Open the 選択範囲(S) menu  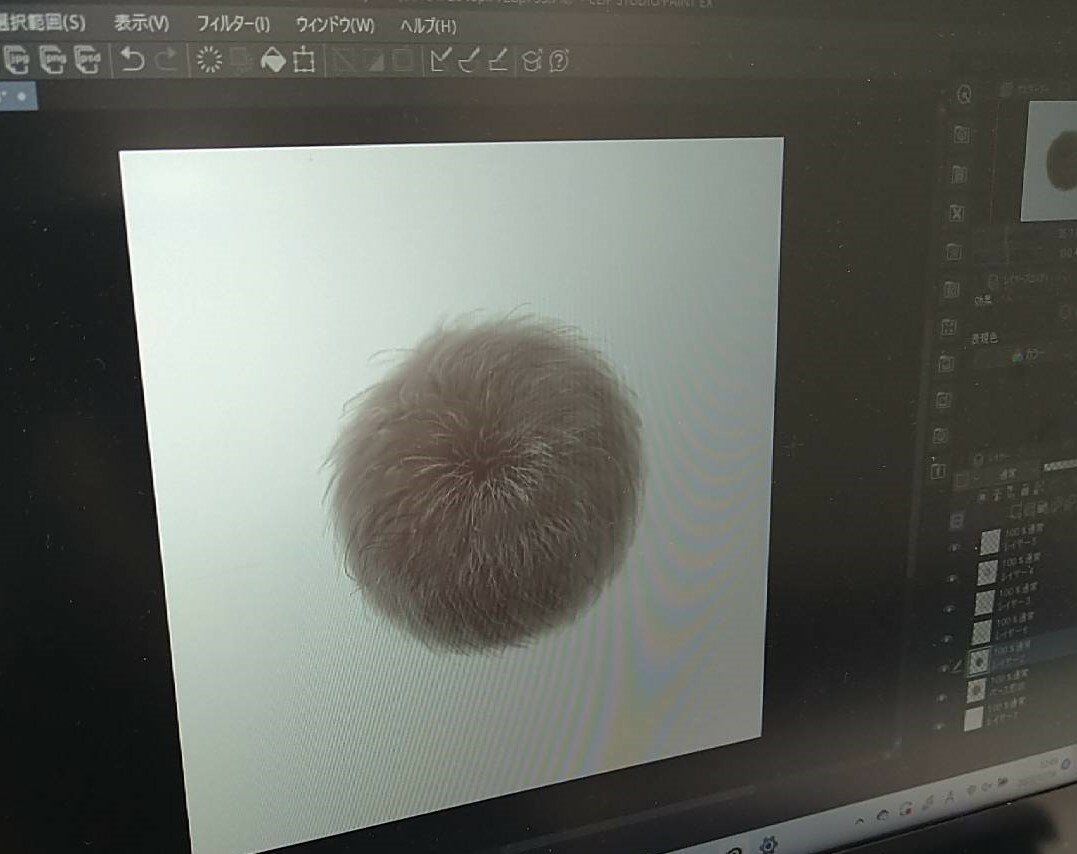click(43, 21)
